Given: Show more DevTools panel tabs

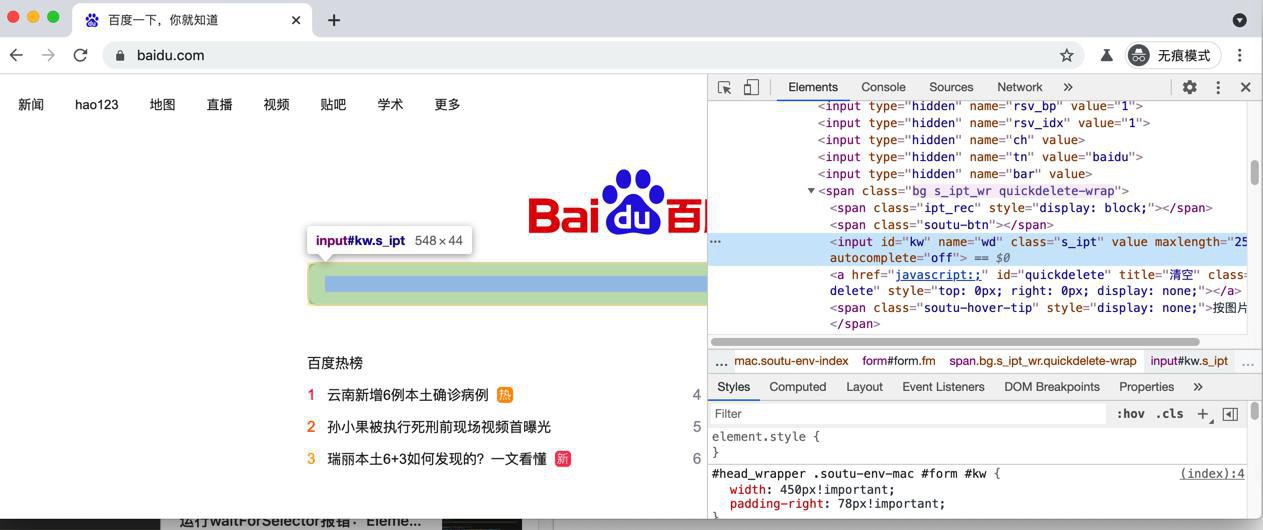Looking at the screenshot, I should click(1068, 87).
